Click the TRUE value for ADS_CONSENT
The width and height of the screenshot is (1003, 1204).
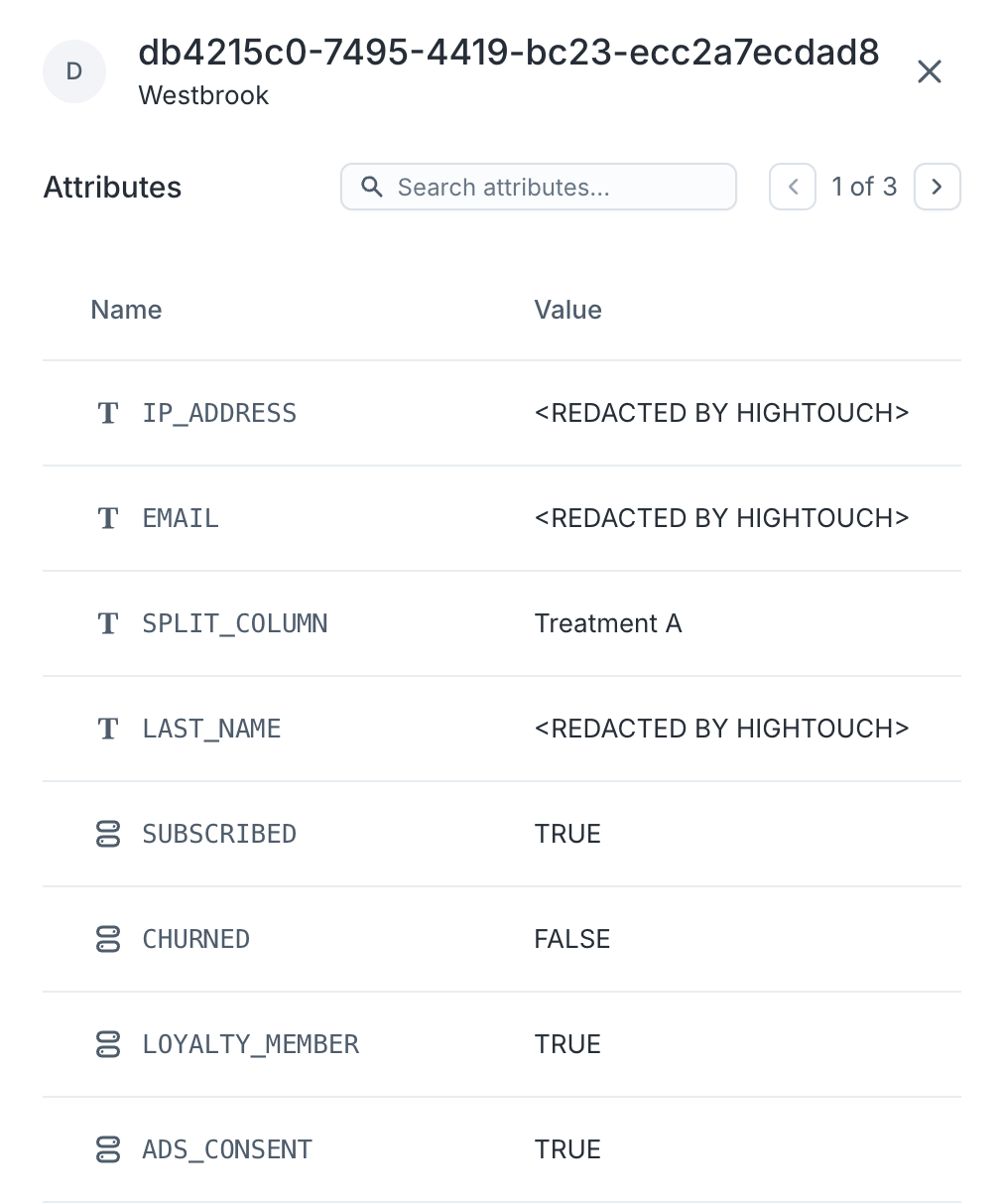point(567,1149)
